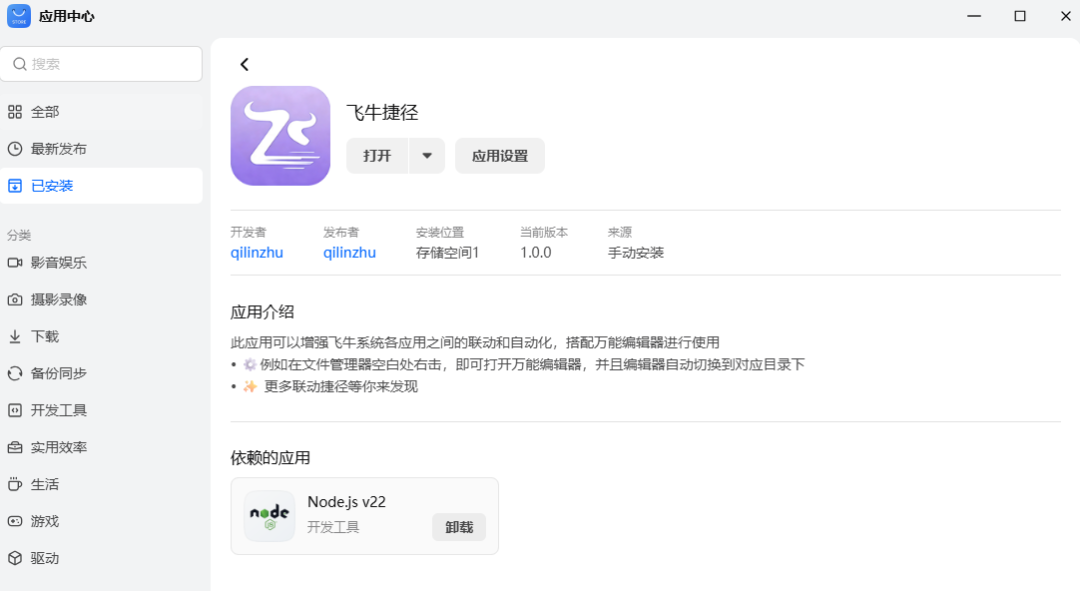Click the grid icon beside 全部
1080x591 pixels.
[x=14, y=112]
